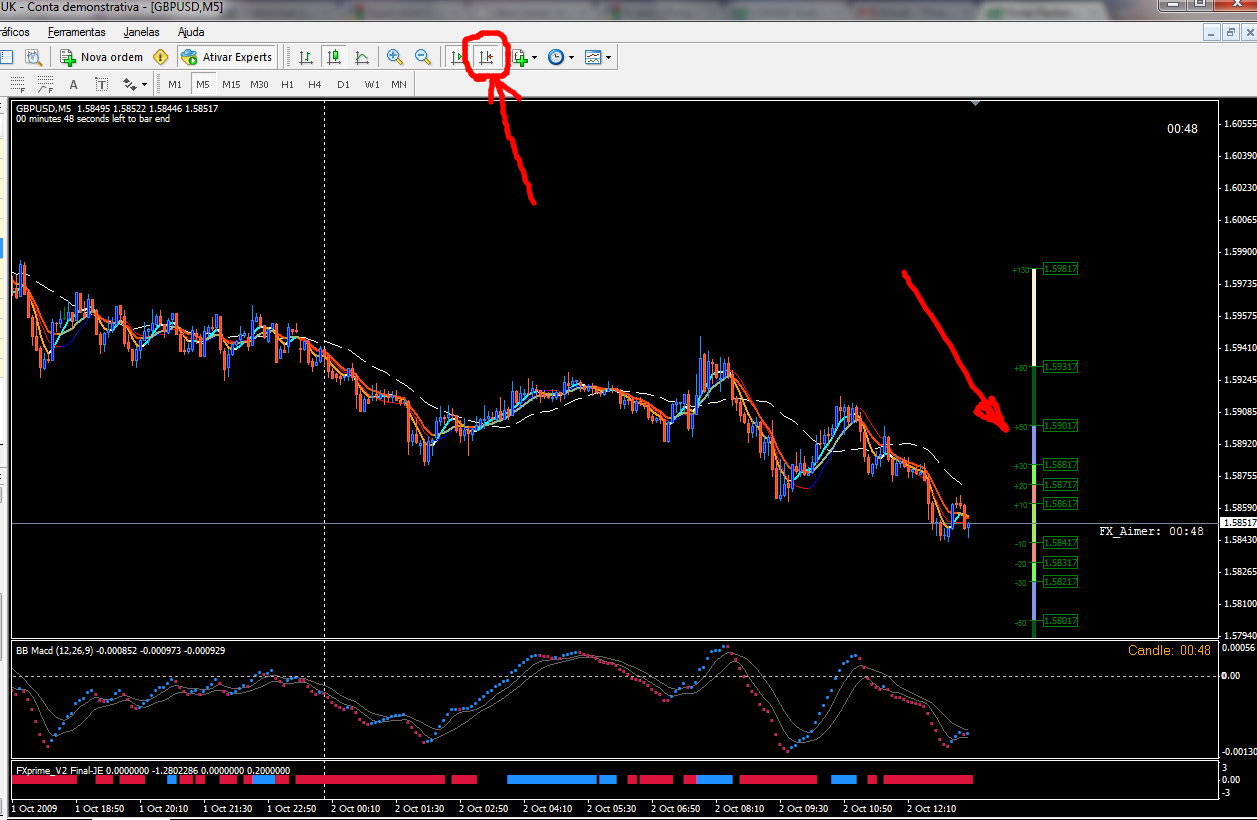Select the H4 timeframe

(x=315, y=84)
